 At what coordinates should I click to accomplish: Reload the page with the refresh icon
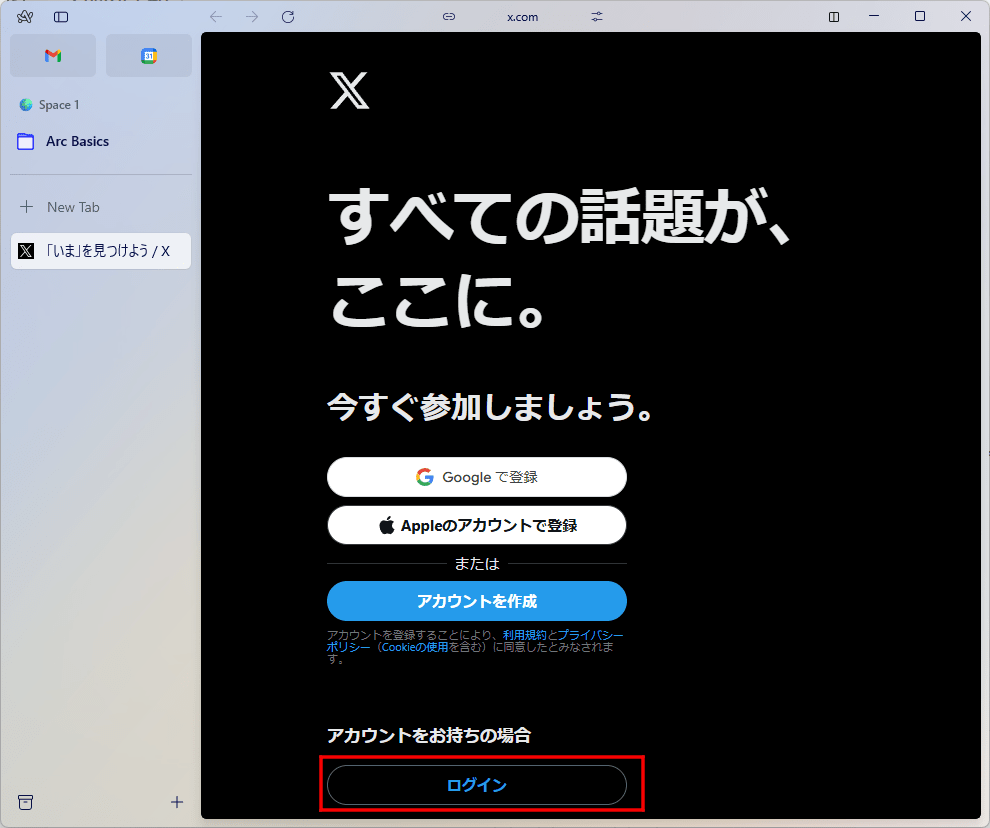[288, 16]
